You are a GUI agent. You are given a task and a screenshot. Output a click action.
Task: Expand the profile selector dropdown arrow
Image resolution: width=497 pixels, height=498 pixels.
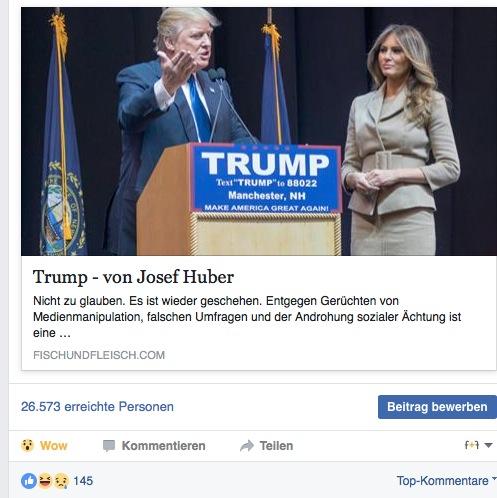pyautogui.click(x=488, y=445)
